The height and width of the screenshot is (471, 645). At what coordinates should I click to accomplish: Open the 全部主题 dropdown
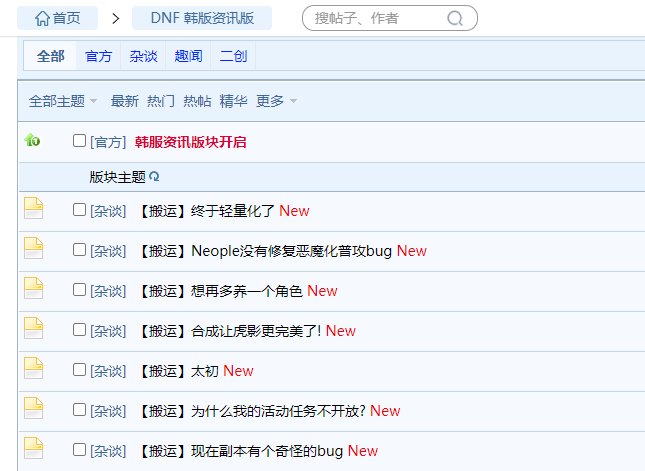(x=63, y=101)
